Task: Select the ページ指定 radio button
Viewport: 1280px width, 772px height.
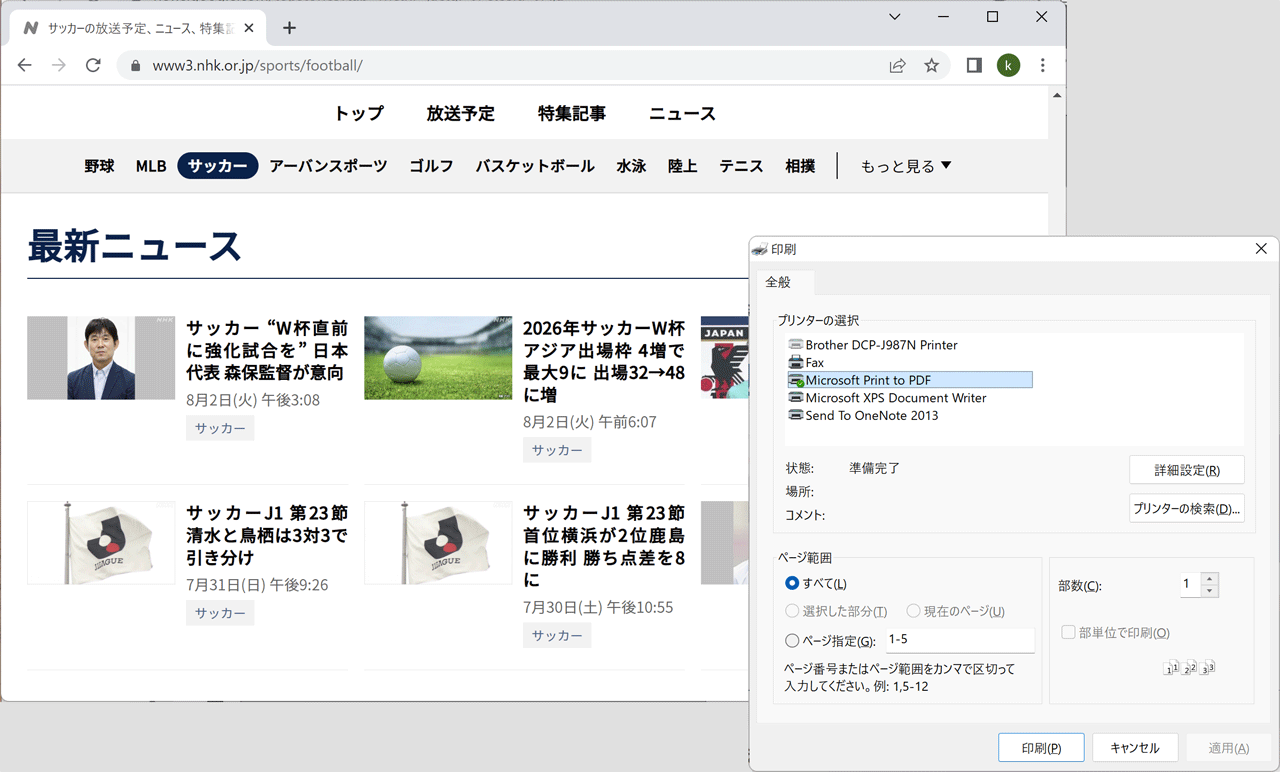Action: (x=792, y=641)
